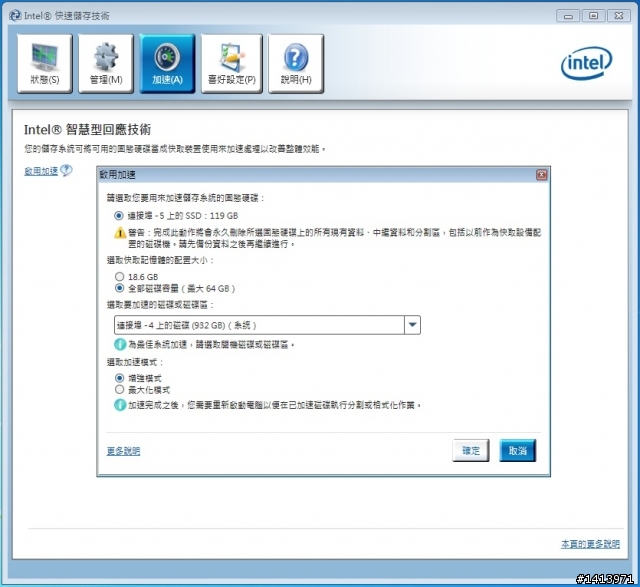Click the 選取加速模式 label
Viewport: 640px width, 587px height.
point(135,362)
